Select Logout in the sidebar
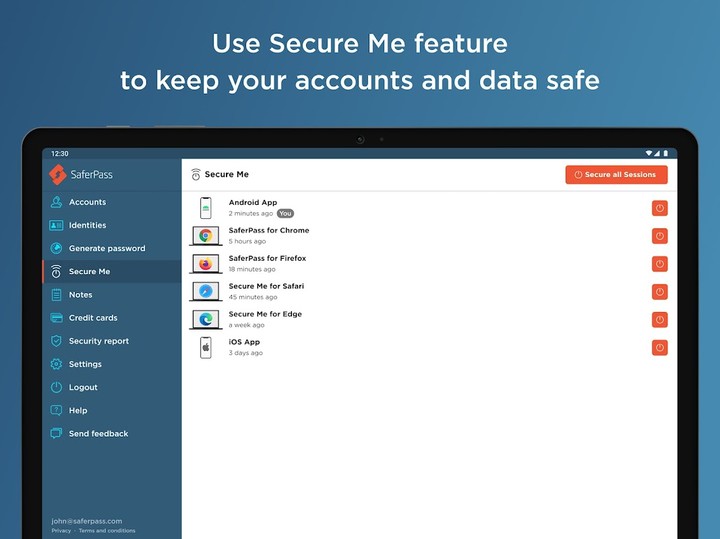The image size is (720, 539). 112,387
